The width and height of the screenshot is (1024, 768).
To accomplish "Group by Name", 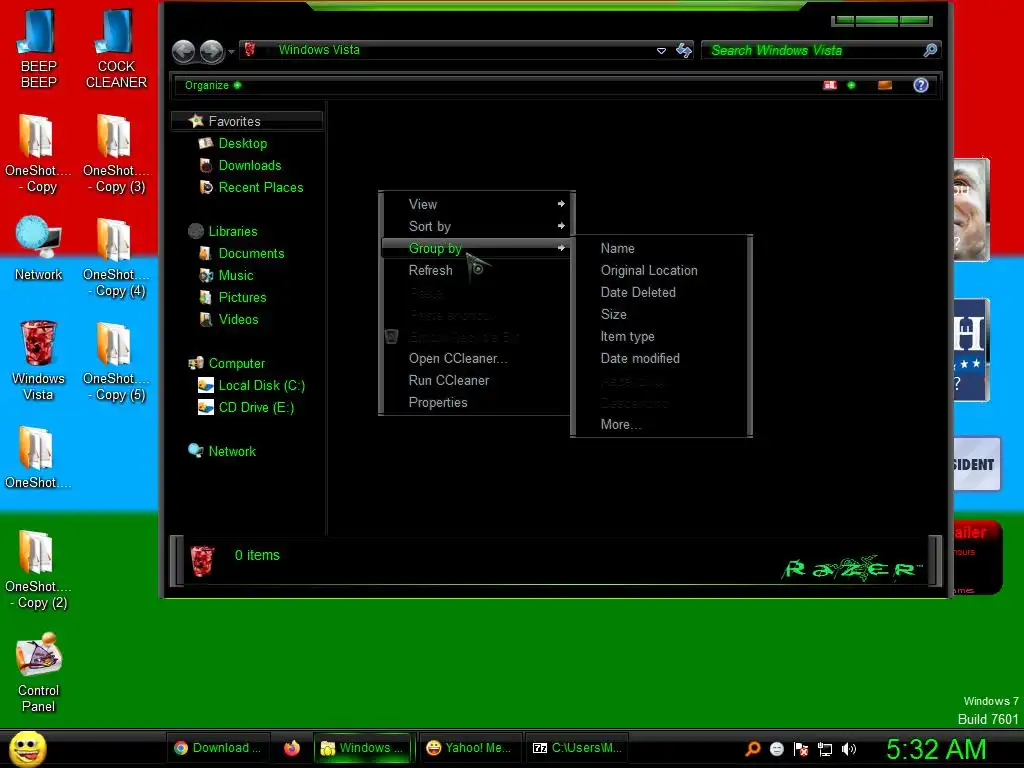I will [x=661, y=249].
